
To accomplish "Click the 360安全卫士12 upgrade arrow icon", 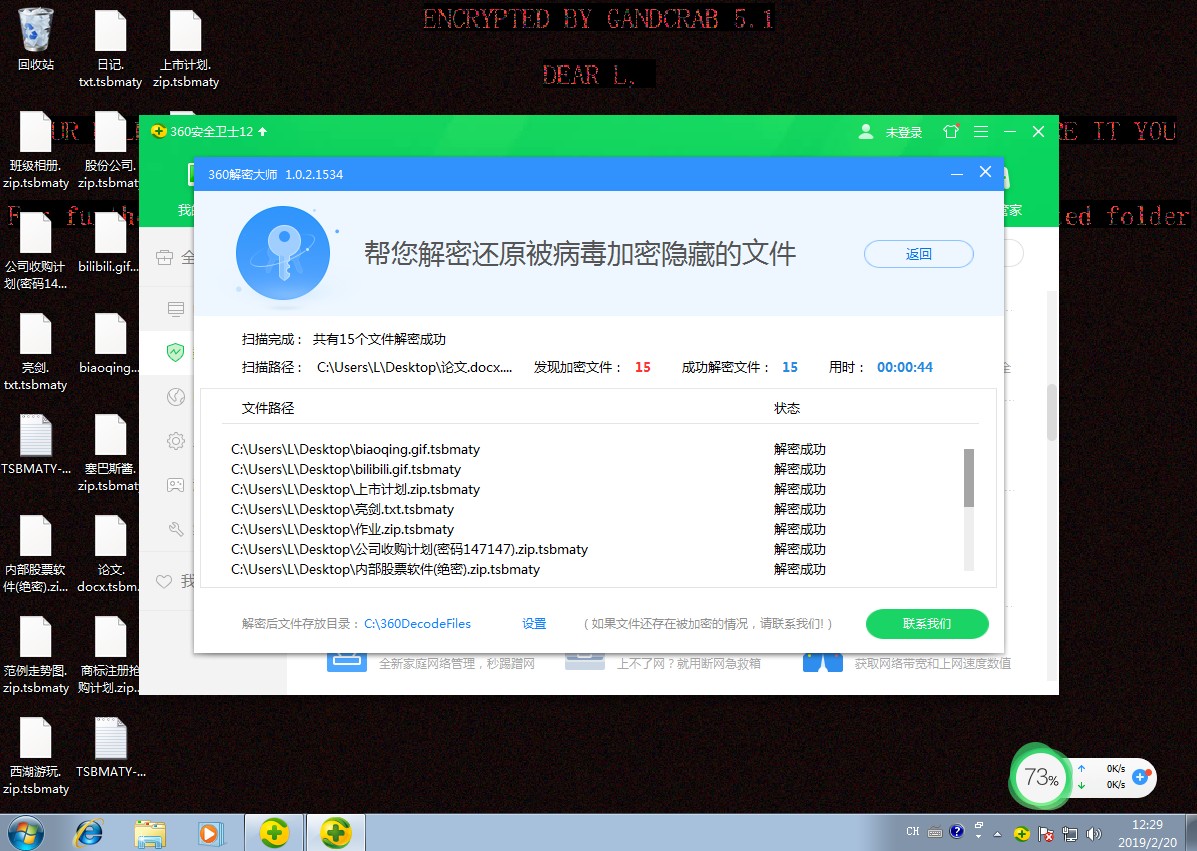I will point(263,131).
